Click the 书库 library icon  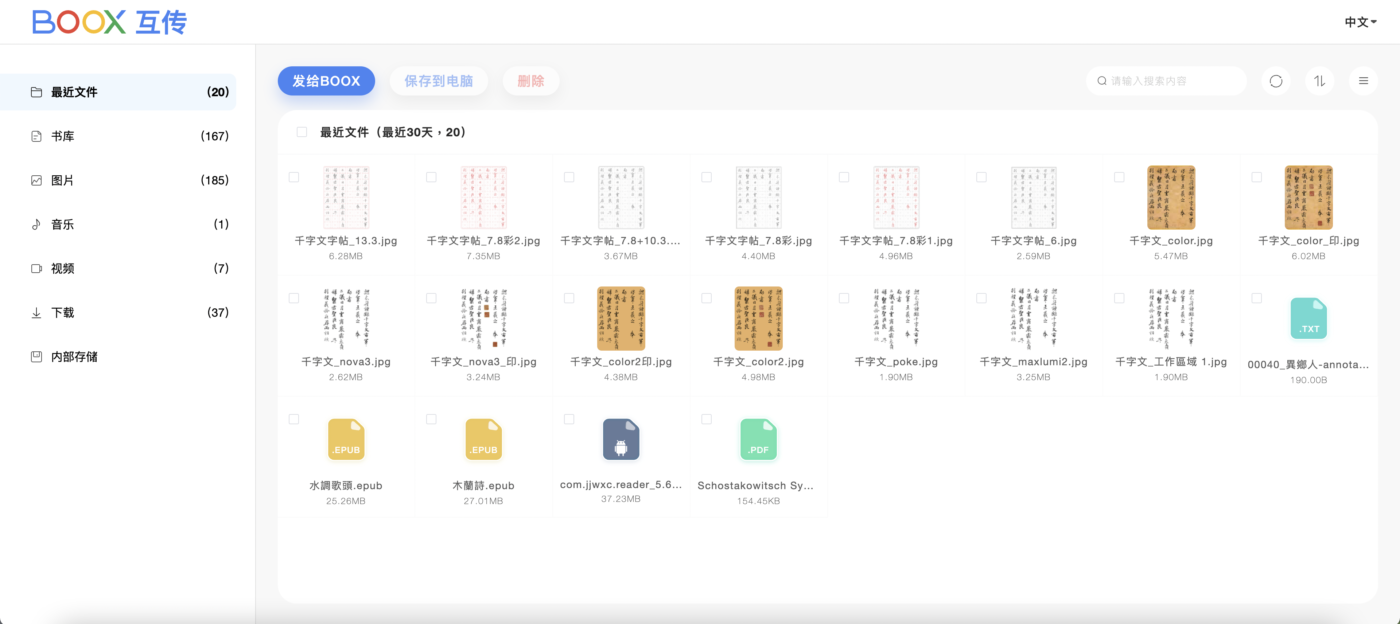(36, 136)
